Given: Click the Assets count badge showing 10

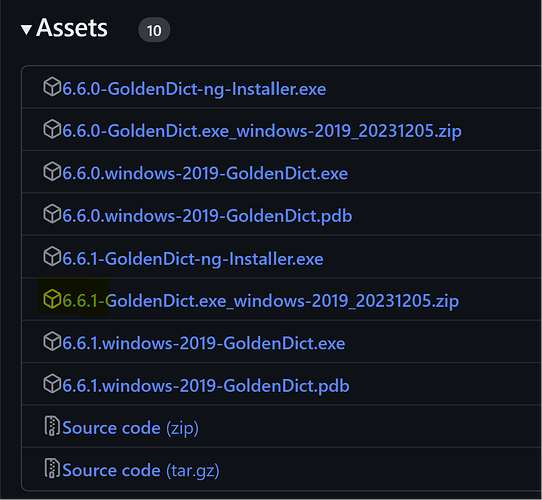Looking at the screenshot, I should (154, 30).
